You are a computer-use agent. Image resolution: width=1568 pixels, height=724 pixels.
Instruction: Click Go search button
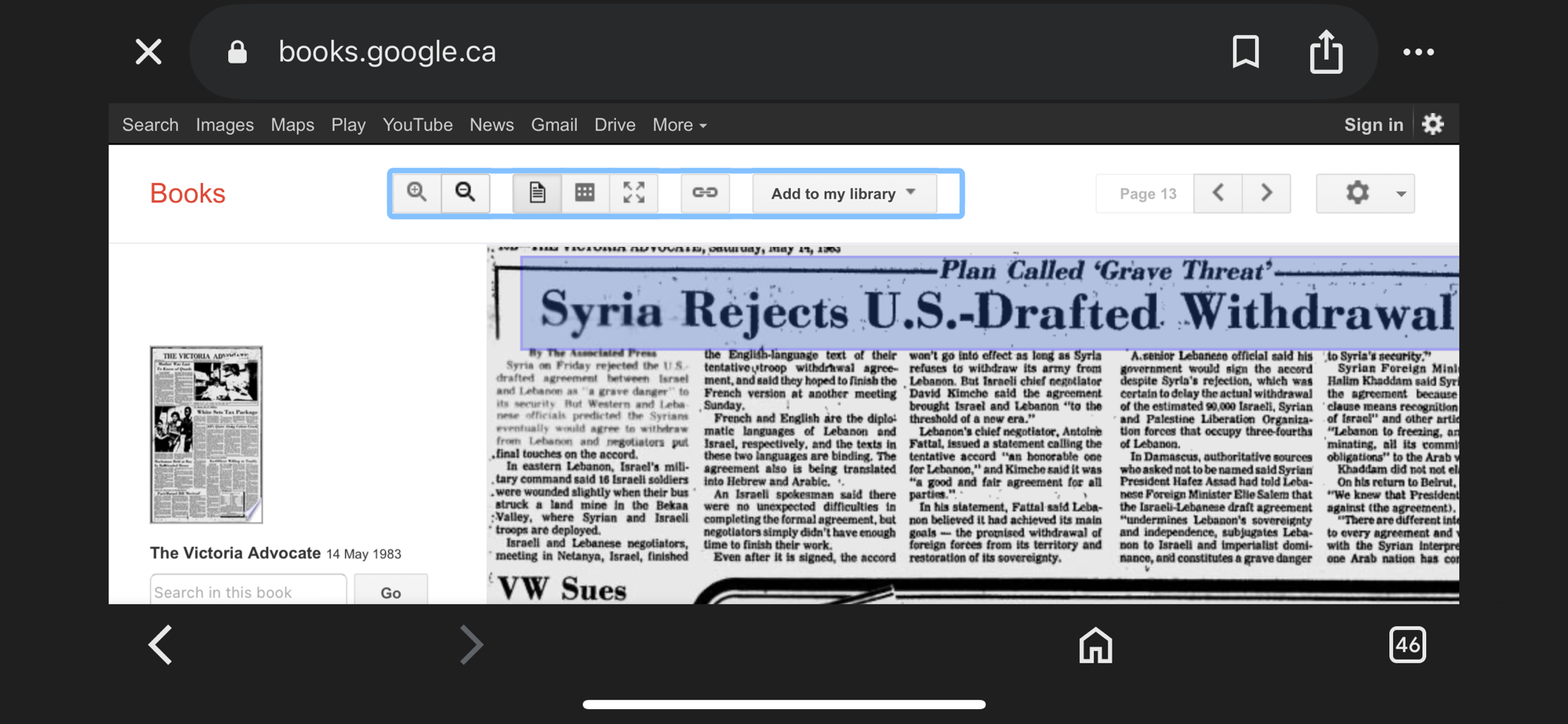(390, 592)
